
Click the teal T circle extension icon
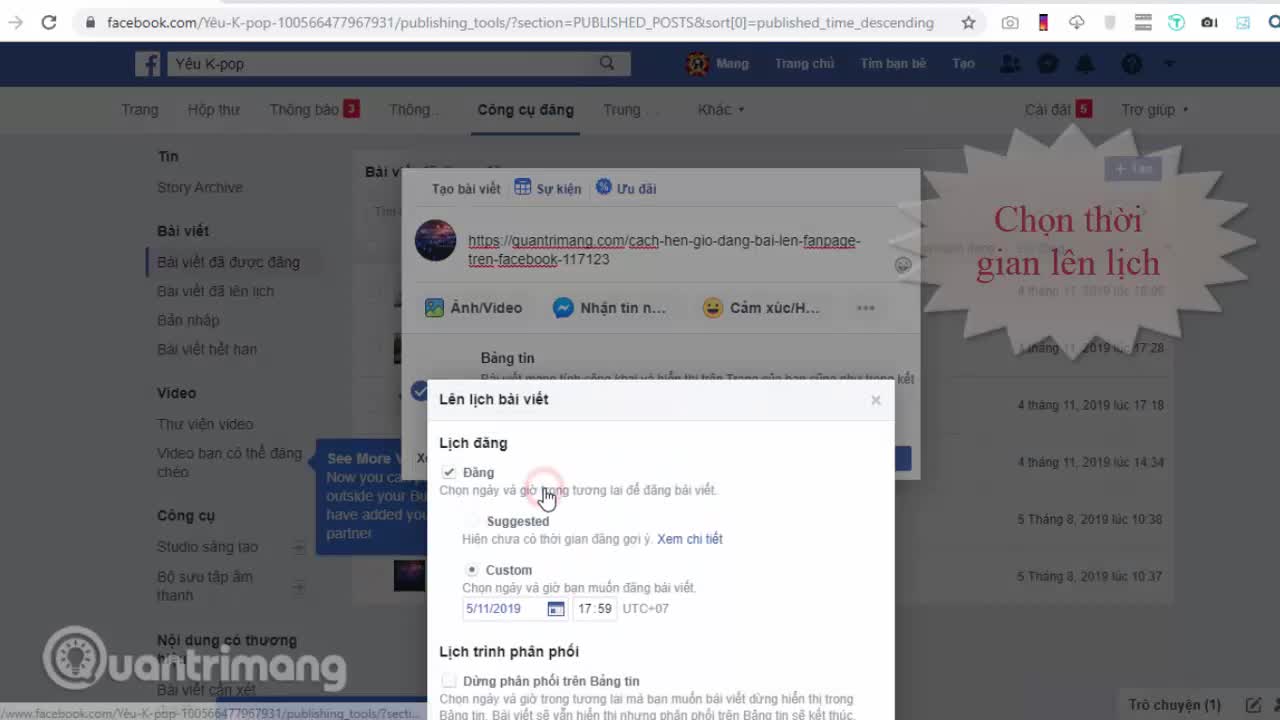pos(1176,22)
